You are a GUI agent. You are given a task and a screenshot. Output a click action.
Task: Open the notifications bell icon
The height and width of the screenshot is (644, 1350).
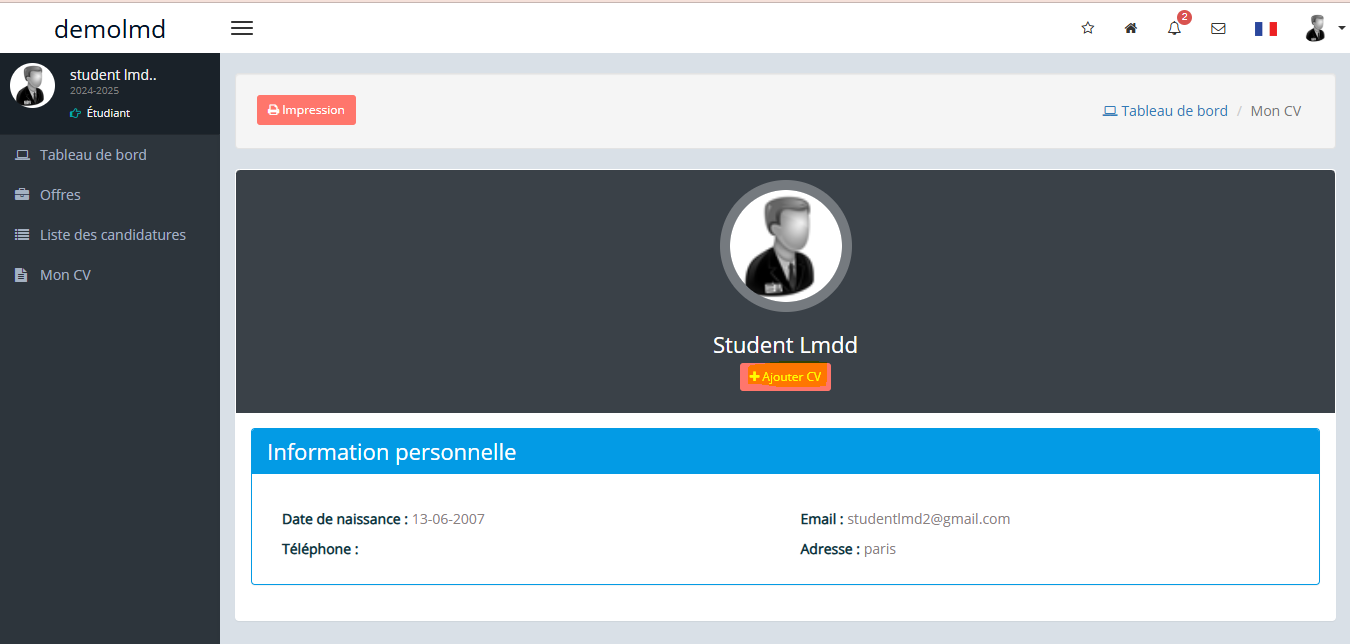click(x=1175, y=28)
